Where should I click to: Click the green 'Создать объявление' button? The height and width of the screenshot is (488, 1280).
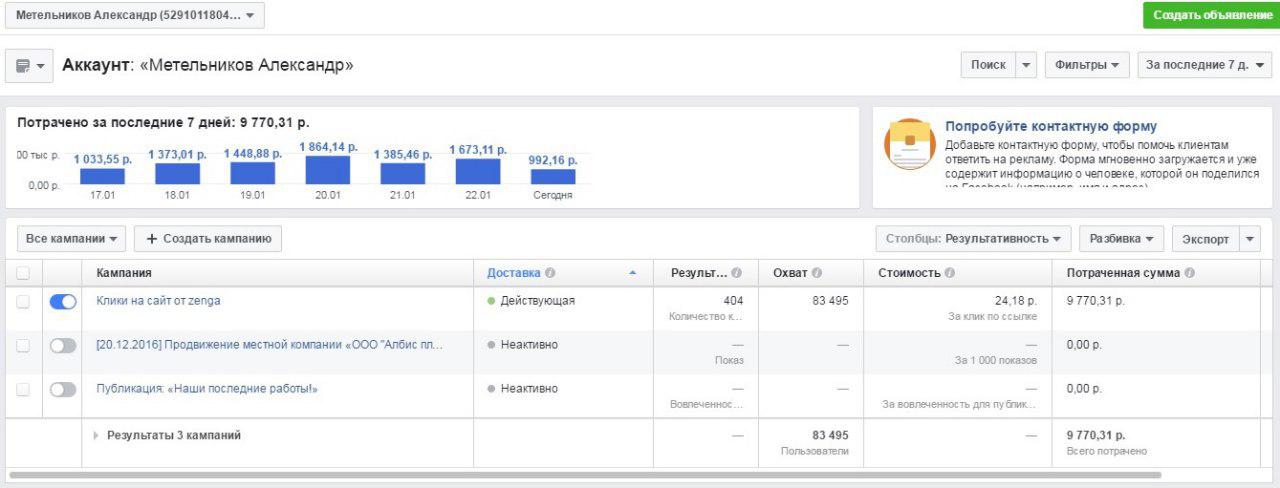tap(1211, 15)
